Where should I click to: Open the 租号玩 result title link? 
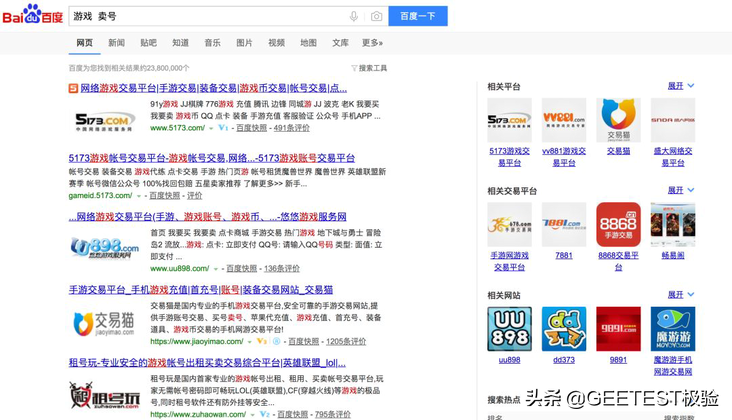tap(207, 363)
